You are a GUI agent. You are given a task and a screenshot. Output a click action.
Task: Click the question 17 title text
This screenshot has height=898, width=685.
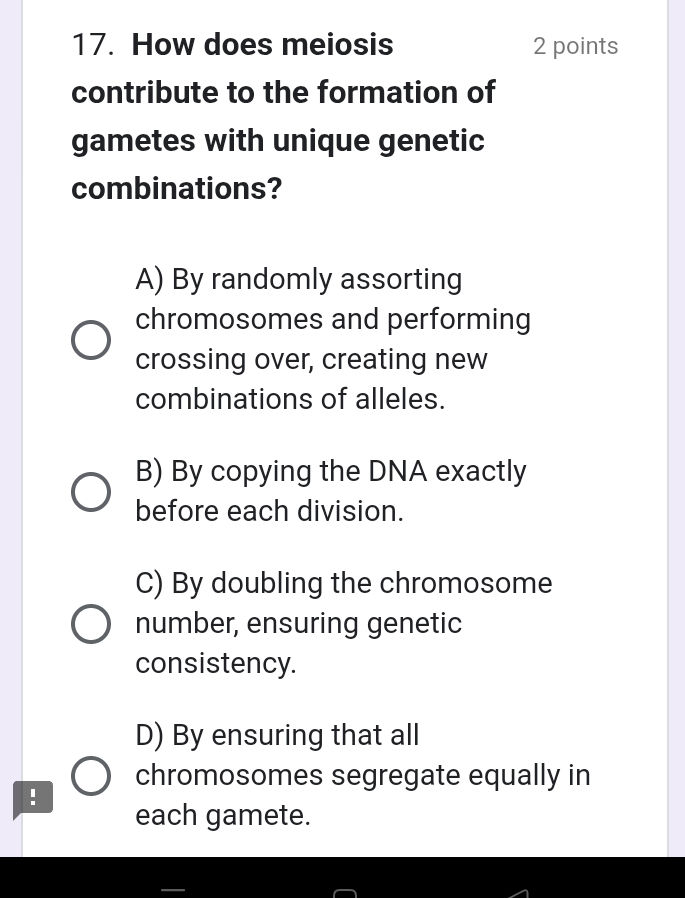[x=283, y=115]
